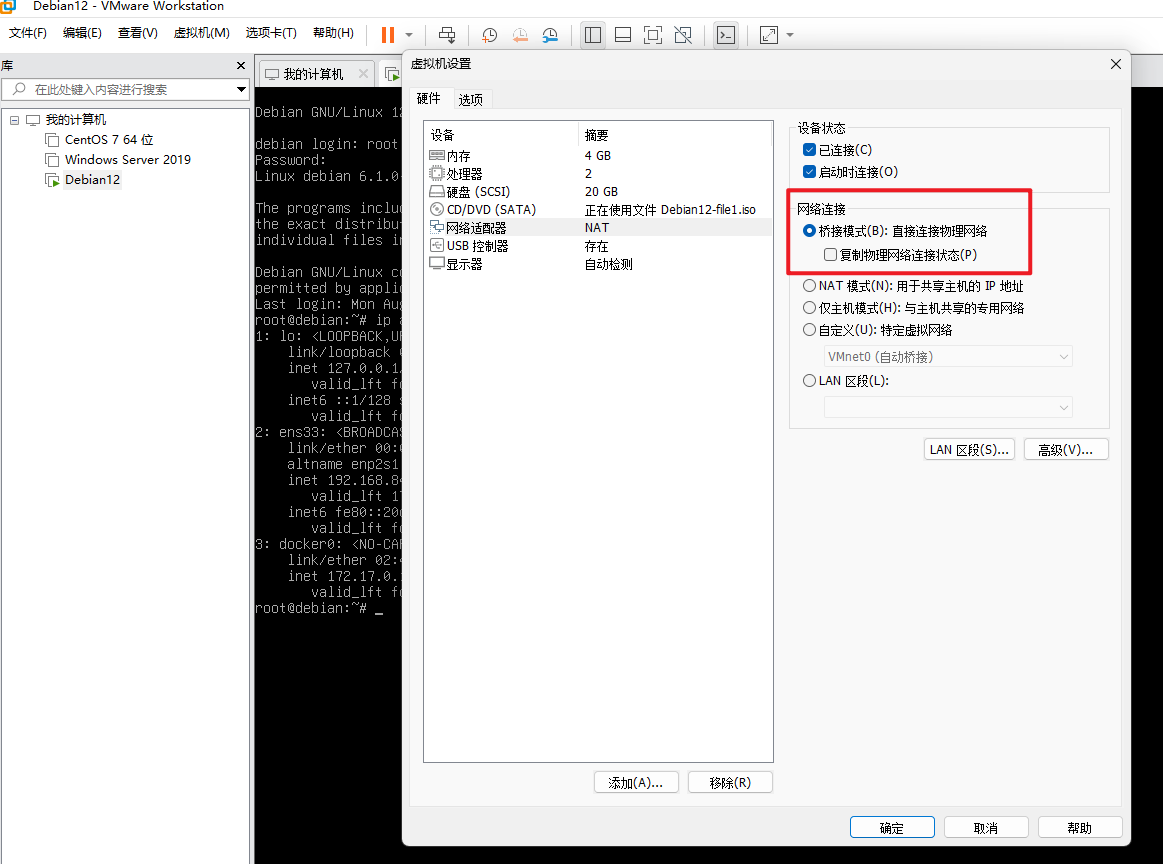Open the stretch display dropdown arrow
Viewport: 1163px width, 864px height.
790,35
